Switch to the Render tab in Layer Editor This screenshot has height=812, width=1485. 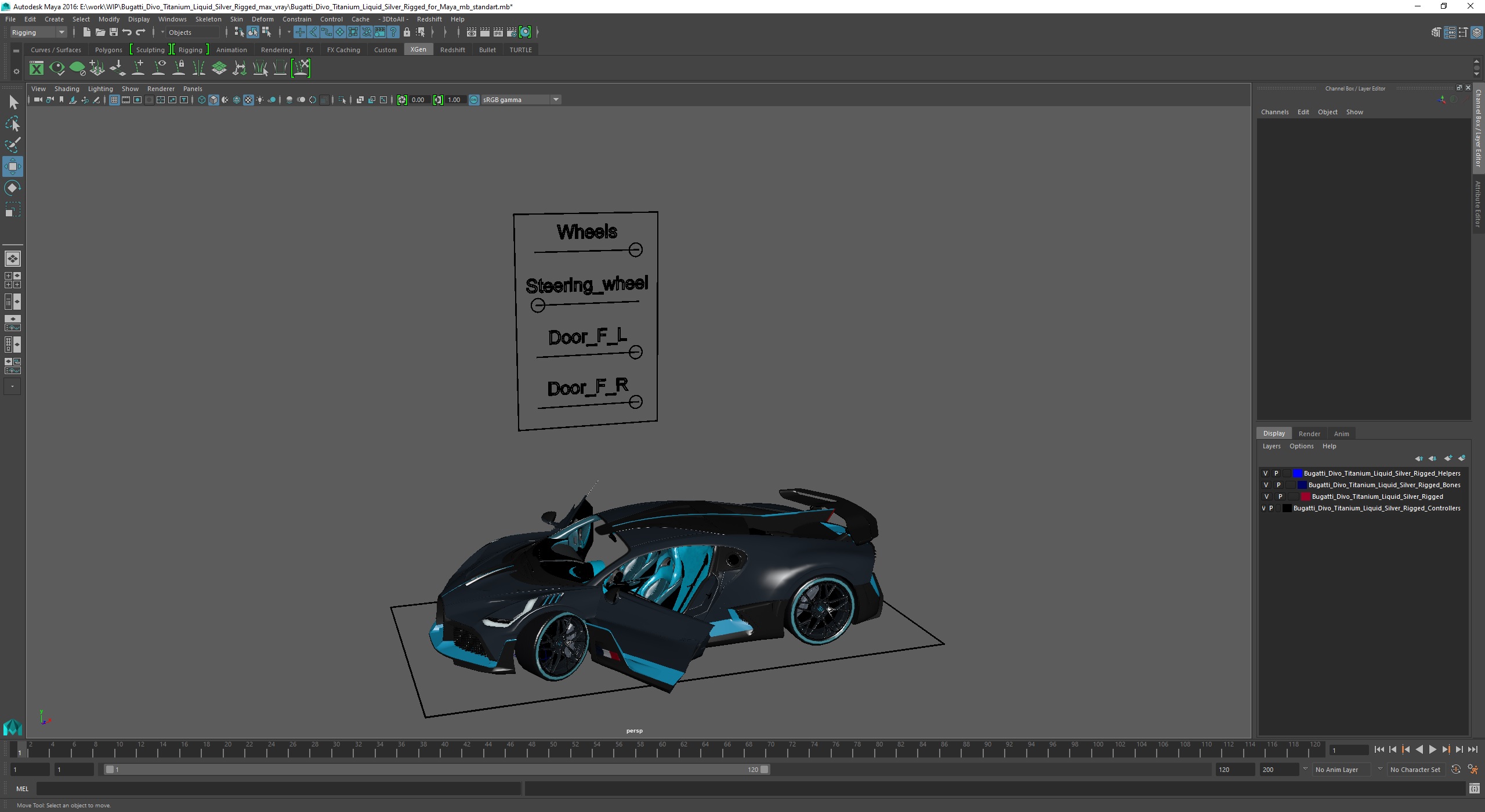coord(1309,434)
